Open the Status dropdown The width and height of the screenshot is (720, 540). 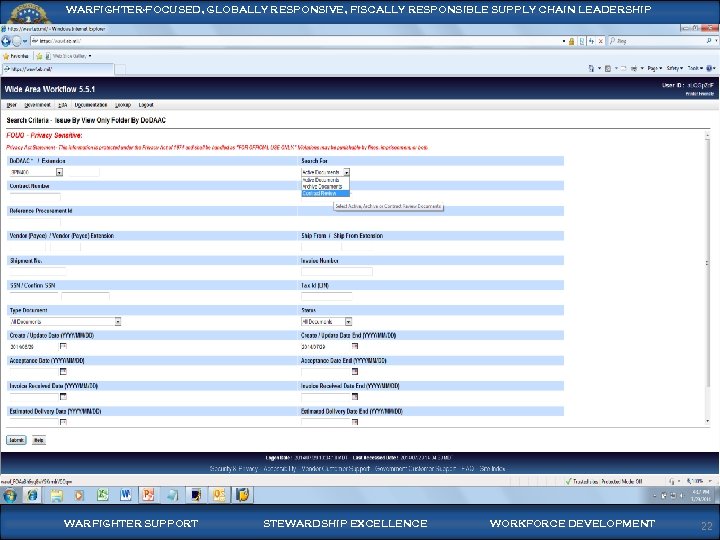click(x=348, y=321)
